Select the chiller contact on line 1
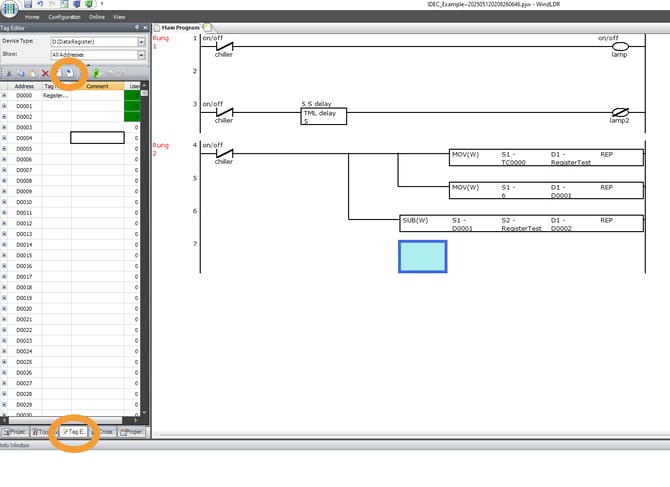Image resolution: width=670 pixels, height=487 pixels. pos(224,46)
